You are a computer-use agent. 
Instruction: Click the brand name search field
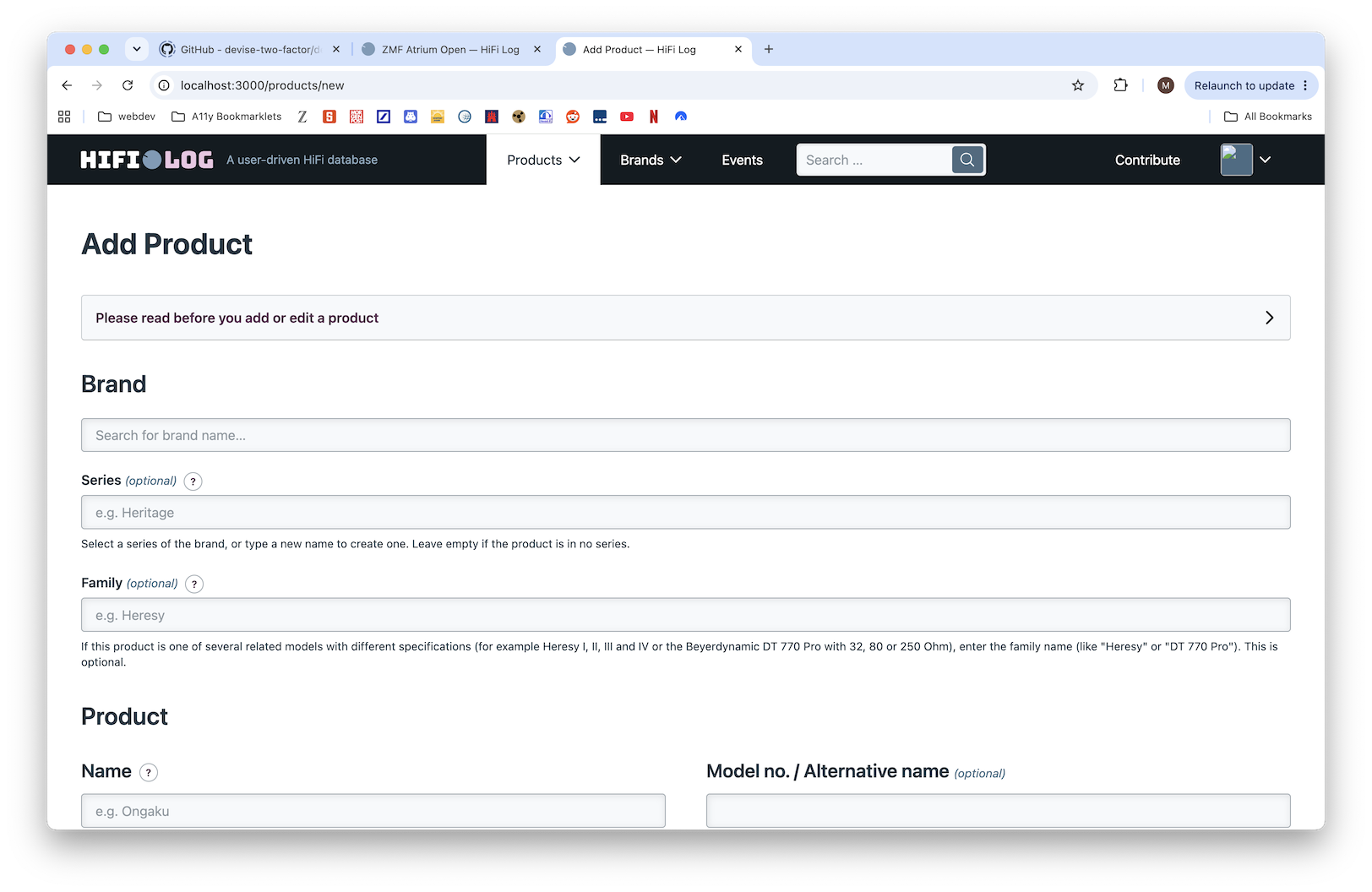click(x=686, y=435)
